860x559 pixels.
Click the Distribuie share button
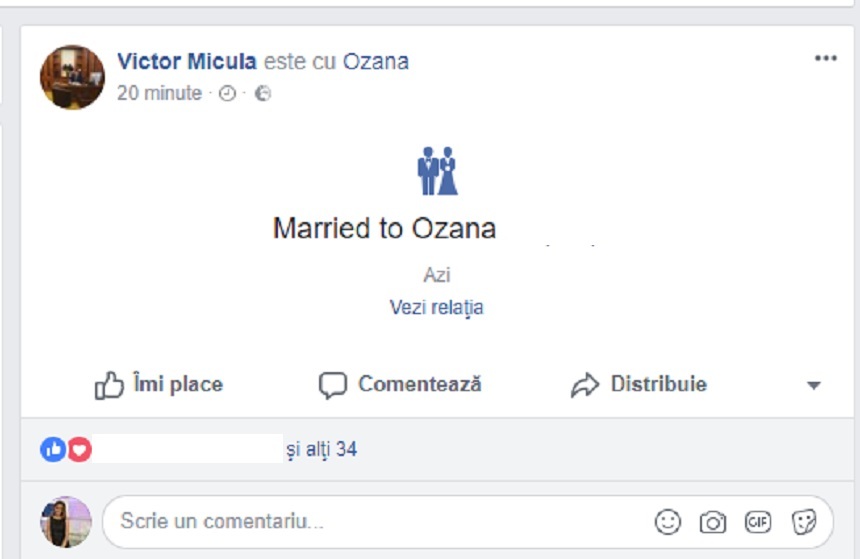[x=639, y=384]
